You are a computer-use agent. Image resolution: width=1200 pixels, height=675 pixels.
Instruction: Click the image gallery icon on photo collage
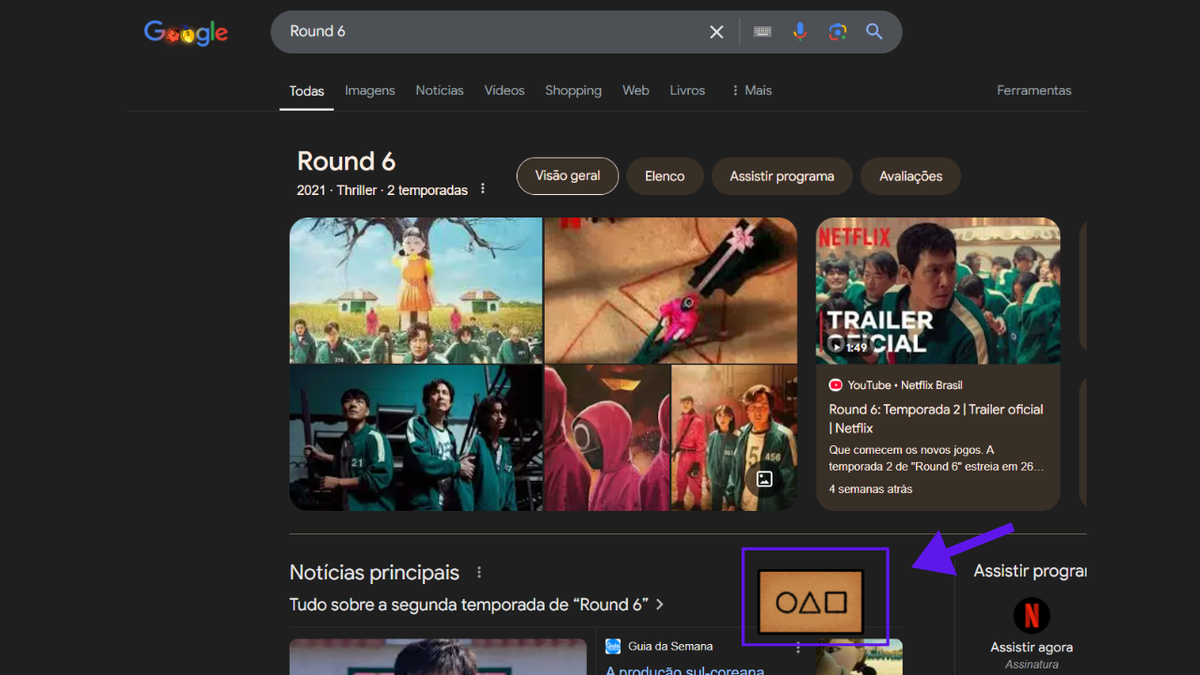click(765, 479)
